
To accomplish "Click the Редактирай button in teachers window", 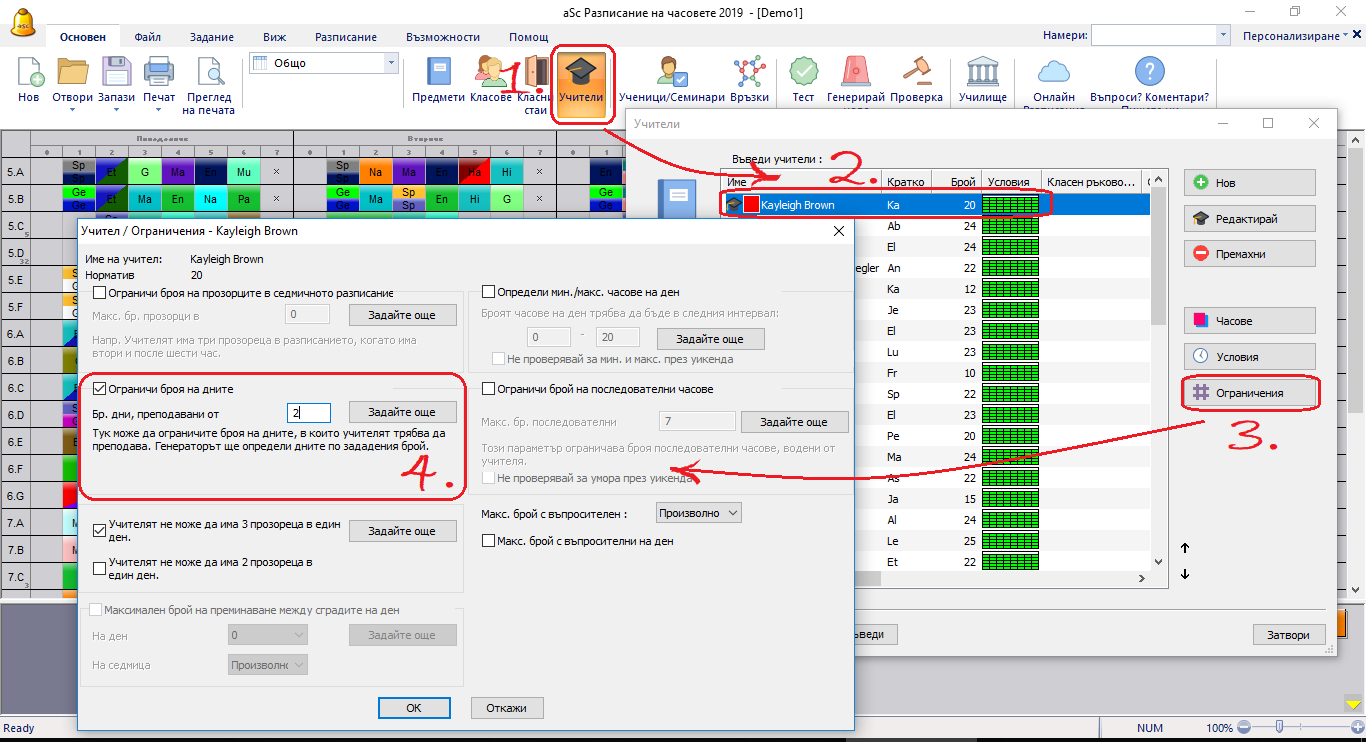I will (x=1249, y=218).
